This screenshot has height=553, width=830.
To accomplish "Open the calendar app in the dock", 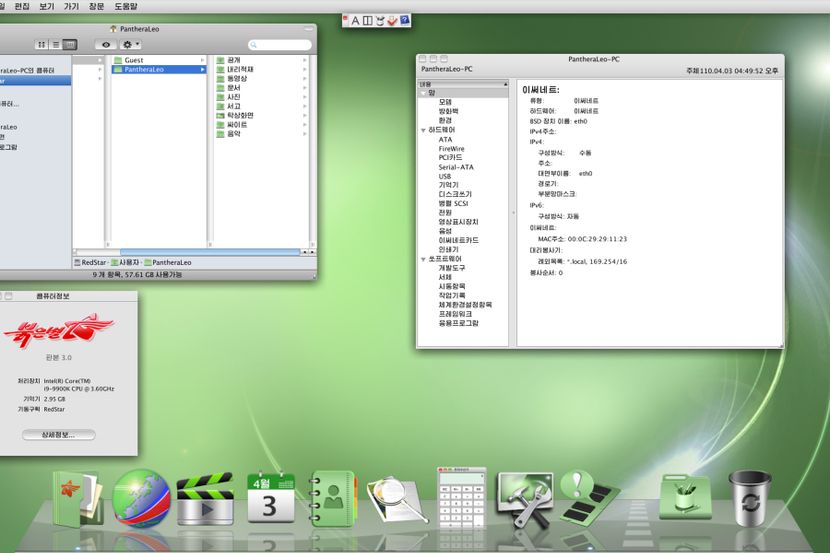I will 271,497.
